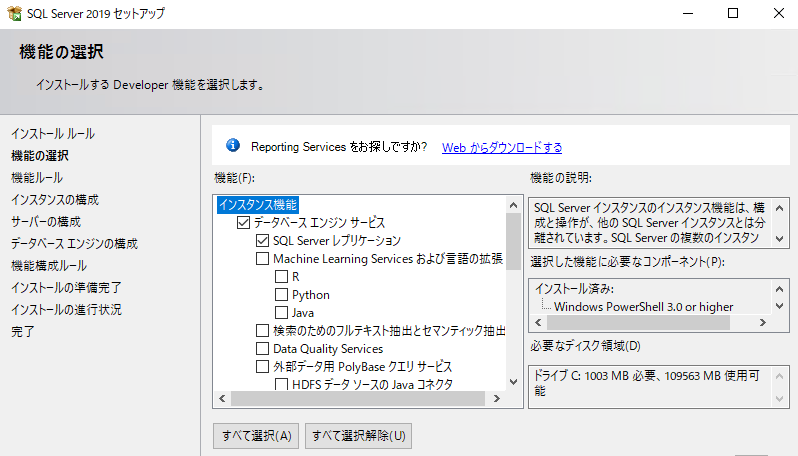Enable フルテキスト抽出とセマンティック抽出 checkbox
The image size is (798, 456).
(x=262, y=331)
